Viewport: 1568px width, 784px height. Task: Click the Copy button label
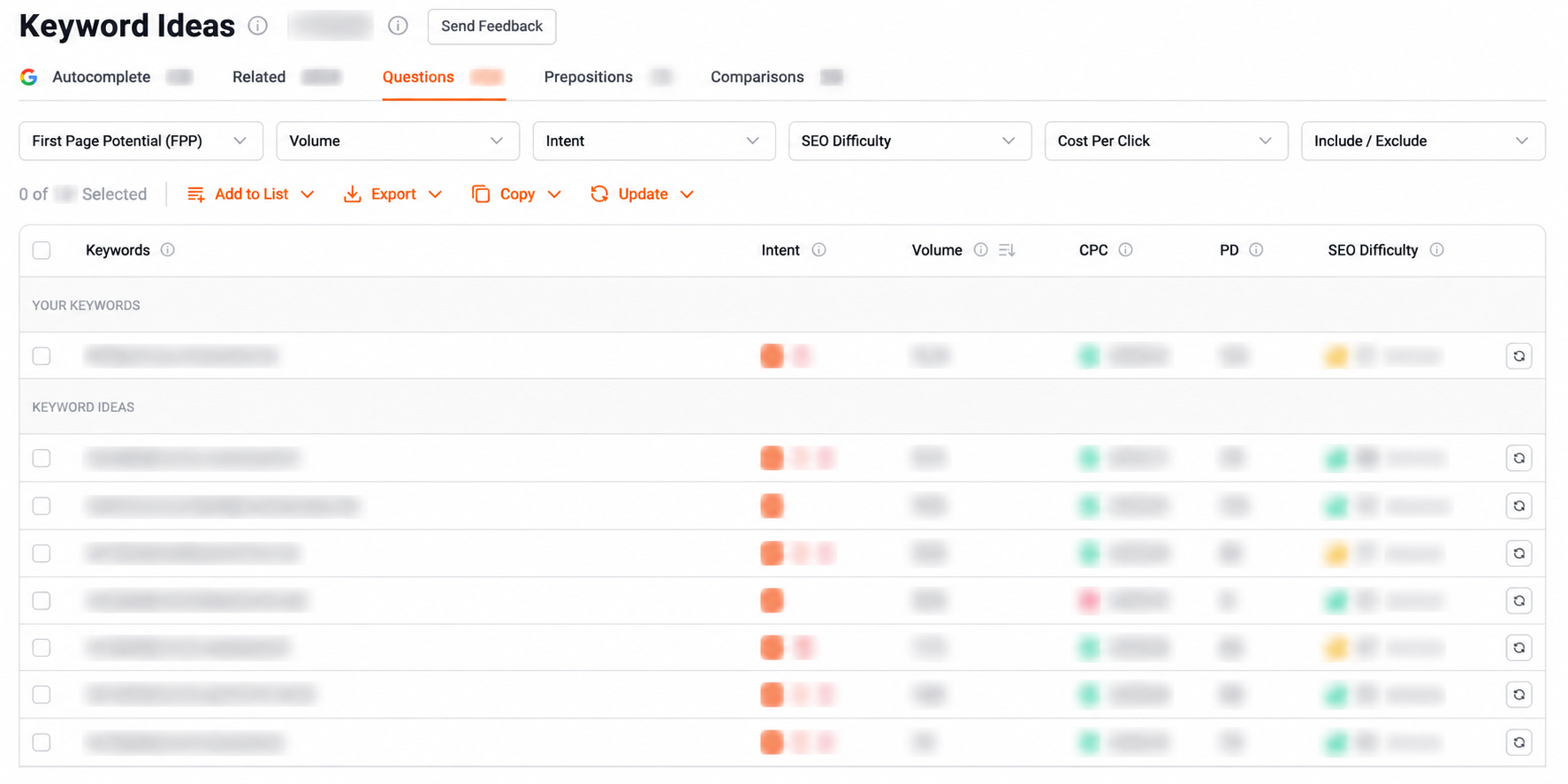(518, 194)
